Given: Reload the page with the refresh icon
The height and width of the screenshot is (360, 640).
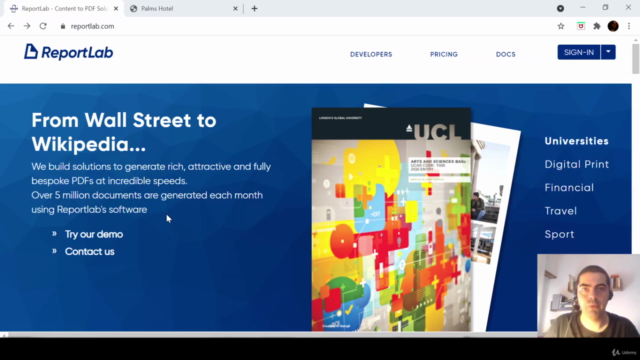Looking at the screenshot, I should tap(43, 26).
